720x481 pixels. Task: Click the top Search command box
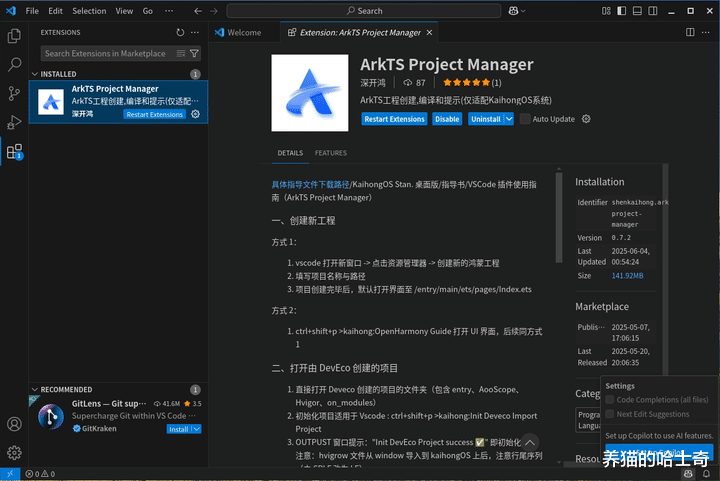[x=364, y=11]
